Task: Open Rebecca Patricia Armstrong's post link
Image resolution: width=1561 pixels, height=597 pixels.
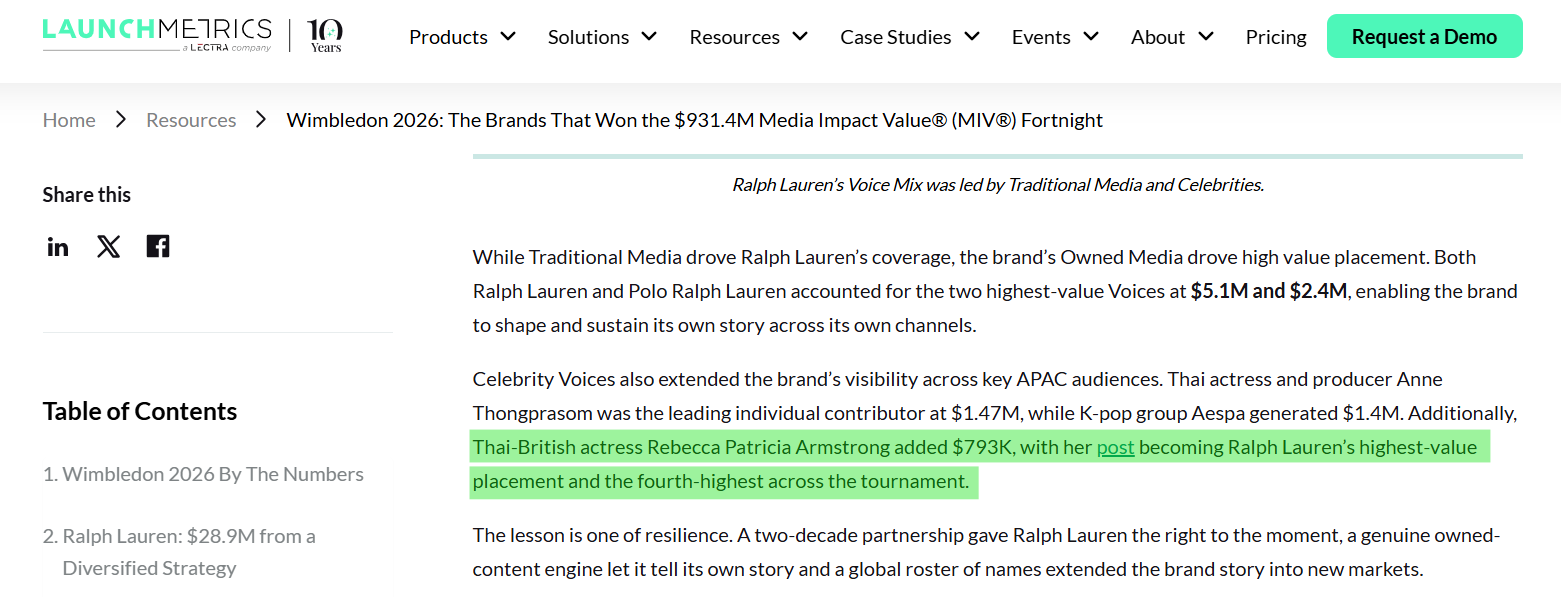Action: pyautogui.click(x=1115, y=447)
